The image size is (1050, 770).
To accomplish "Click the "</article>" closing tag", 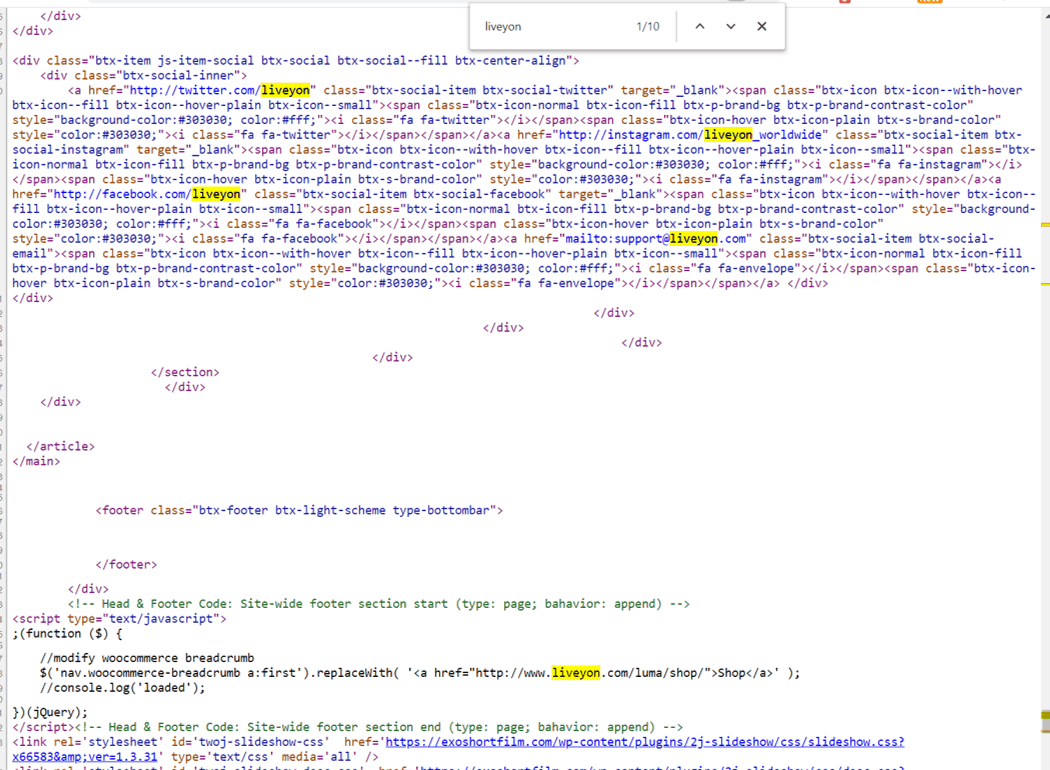I will coord(60,447).
